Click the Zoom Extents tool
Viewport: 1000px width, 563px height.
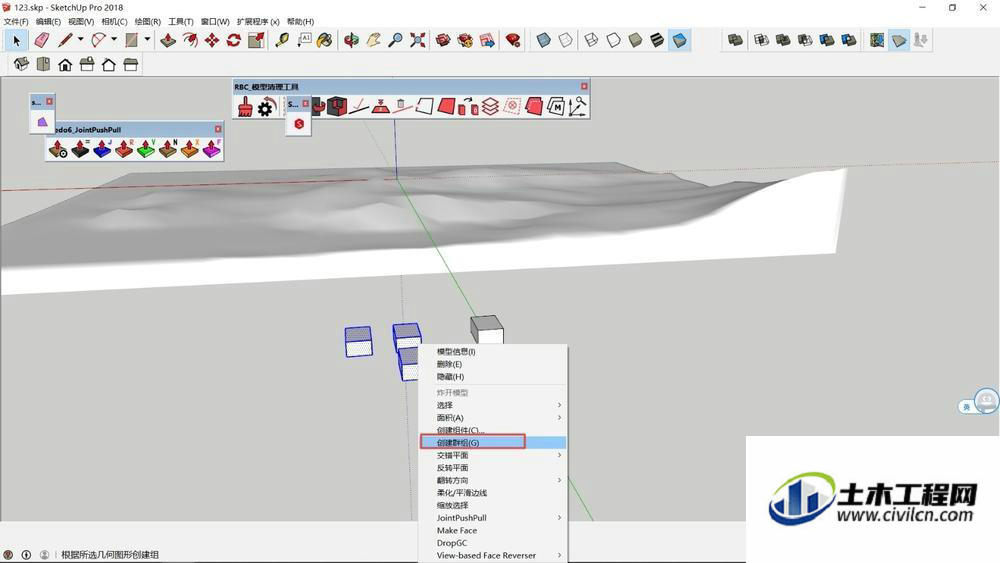click(418, 40)
